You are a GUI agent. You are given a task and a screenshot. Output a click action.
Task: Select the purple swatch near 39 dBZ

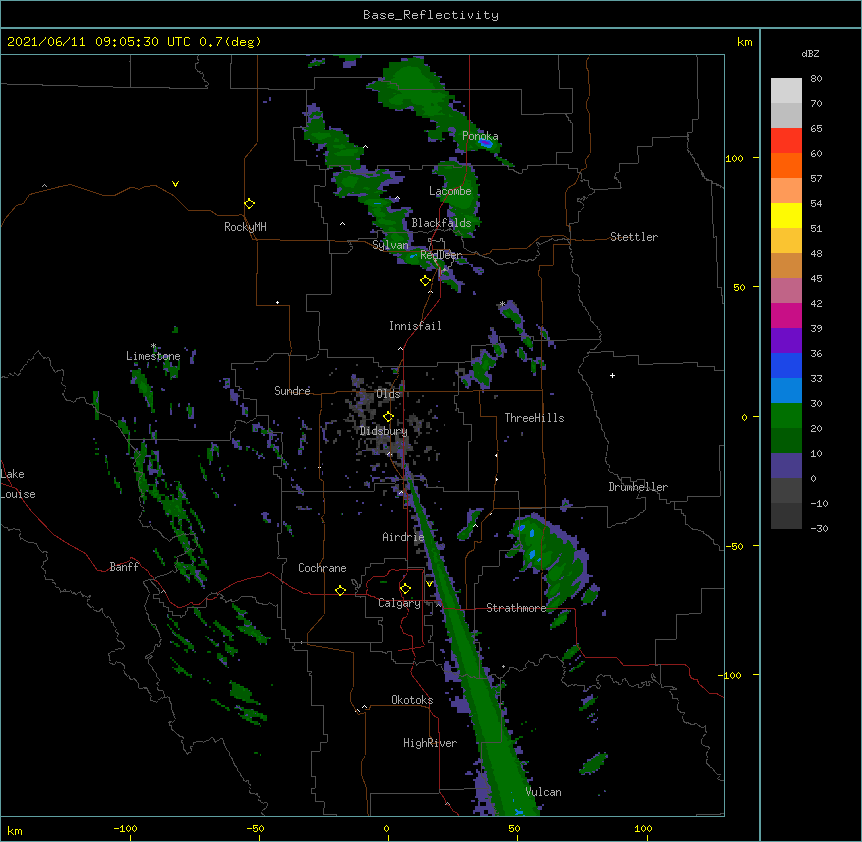[786, 341]
